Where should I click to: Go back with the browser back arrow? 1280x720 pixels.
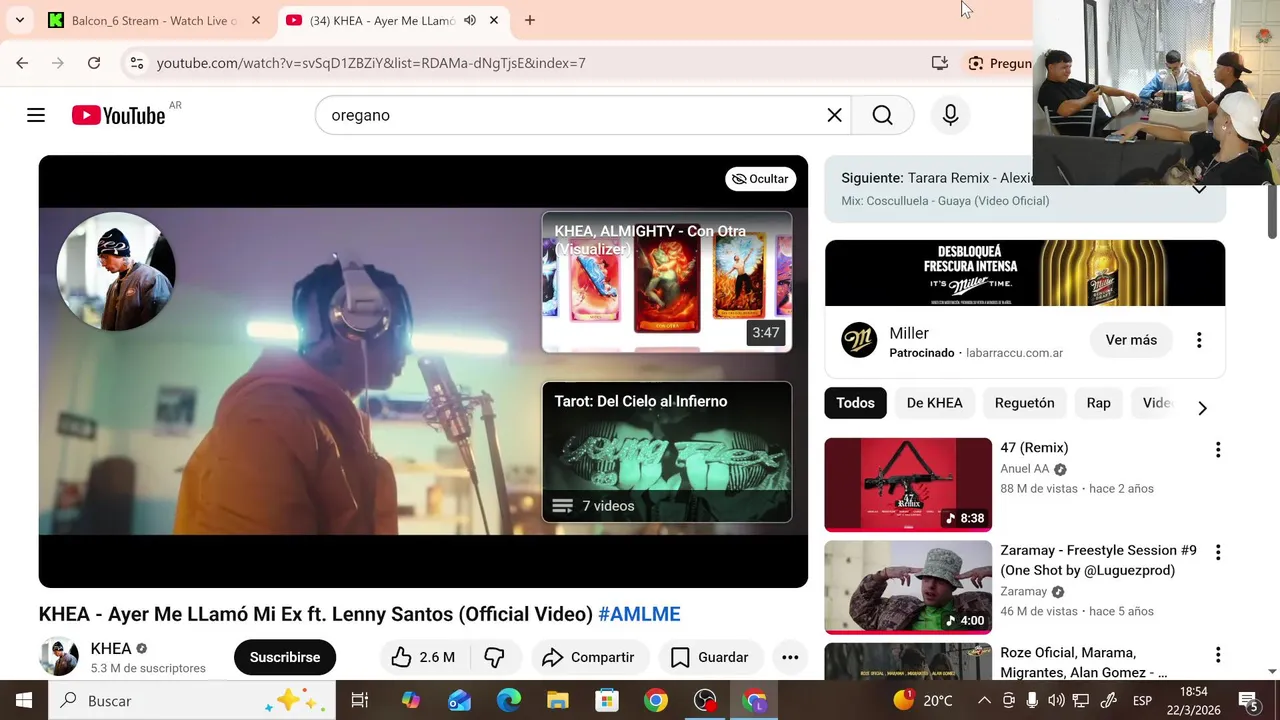(x=22, y=63)
